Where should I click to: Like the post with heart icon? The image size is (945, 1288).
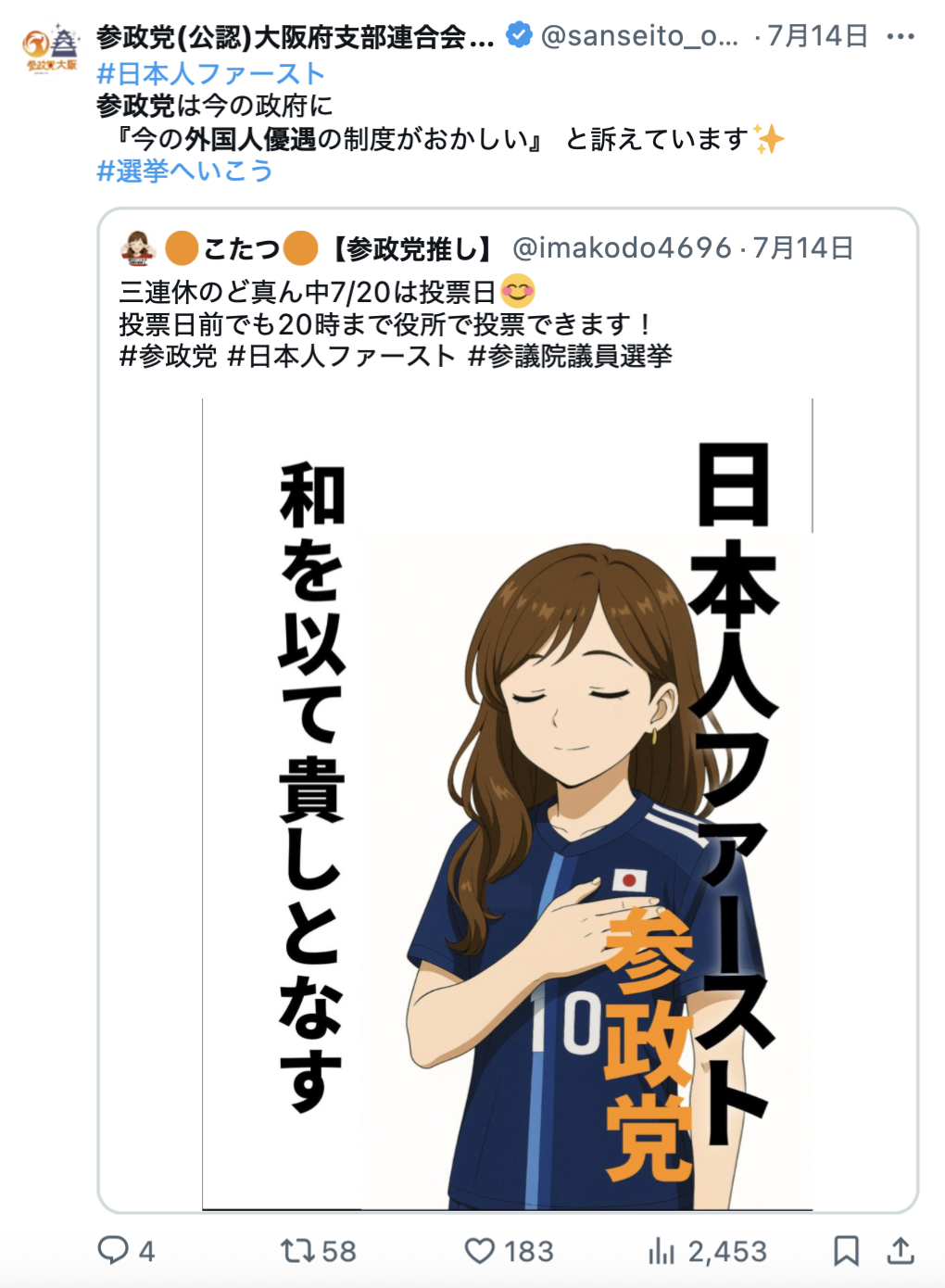tap(479, 1251)
